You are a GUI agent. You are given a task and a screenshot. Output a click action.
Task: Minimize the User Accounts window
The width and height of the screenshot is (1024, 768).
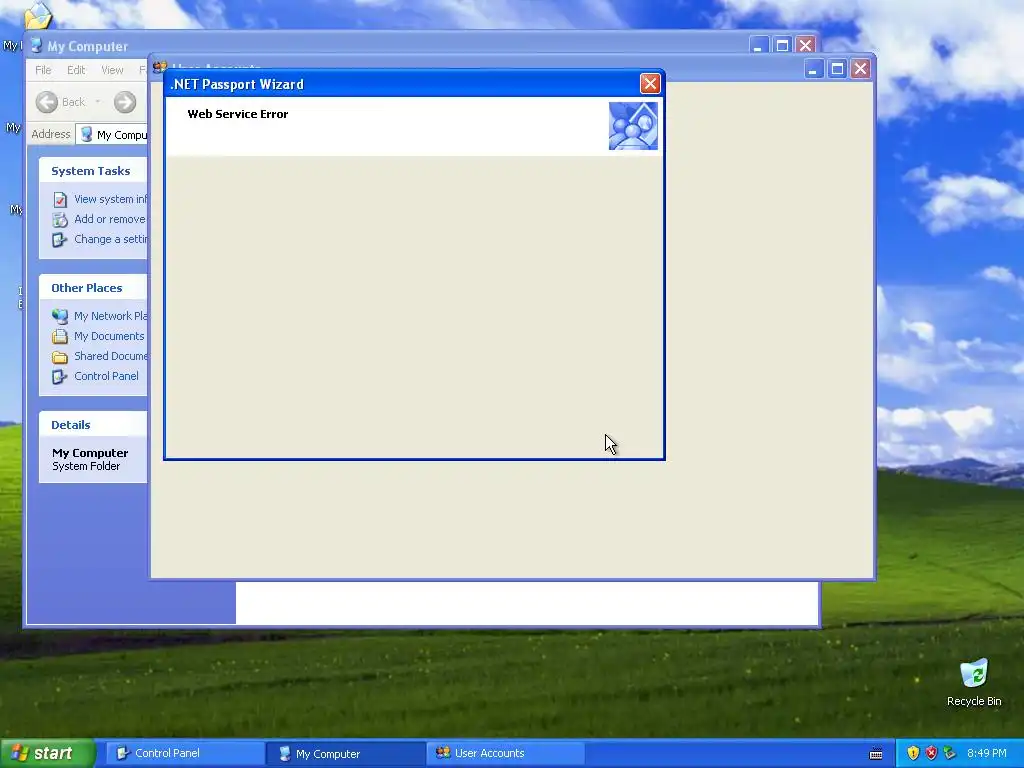(x=813, y=69)
